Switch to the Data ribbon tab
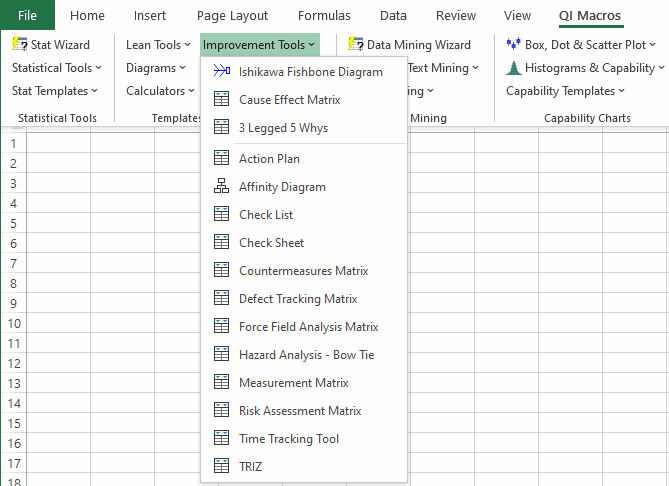 click(x=393, y=16)
